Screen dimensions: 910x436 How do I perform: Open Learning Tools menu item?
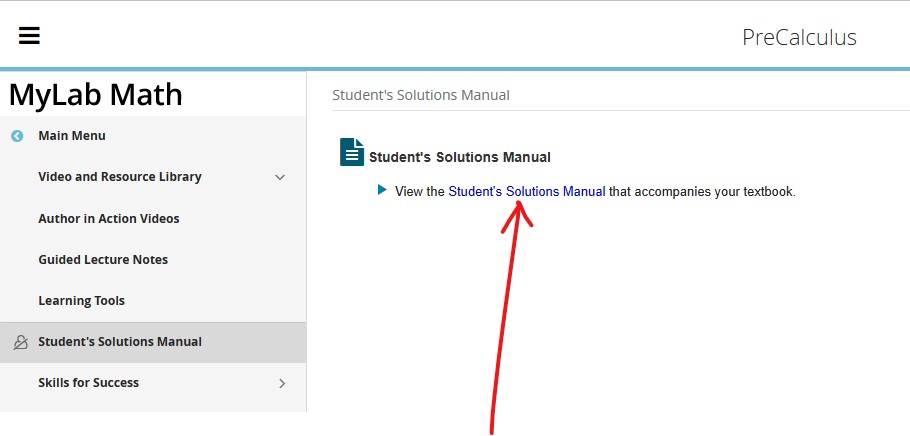pyautogui.click(x=81, y=301)
